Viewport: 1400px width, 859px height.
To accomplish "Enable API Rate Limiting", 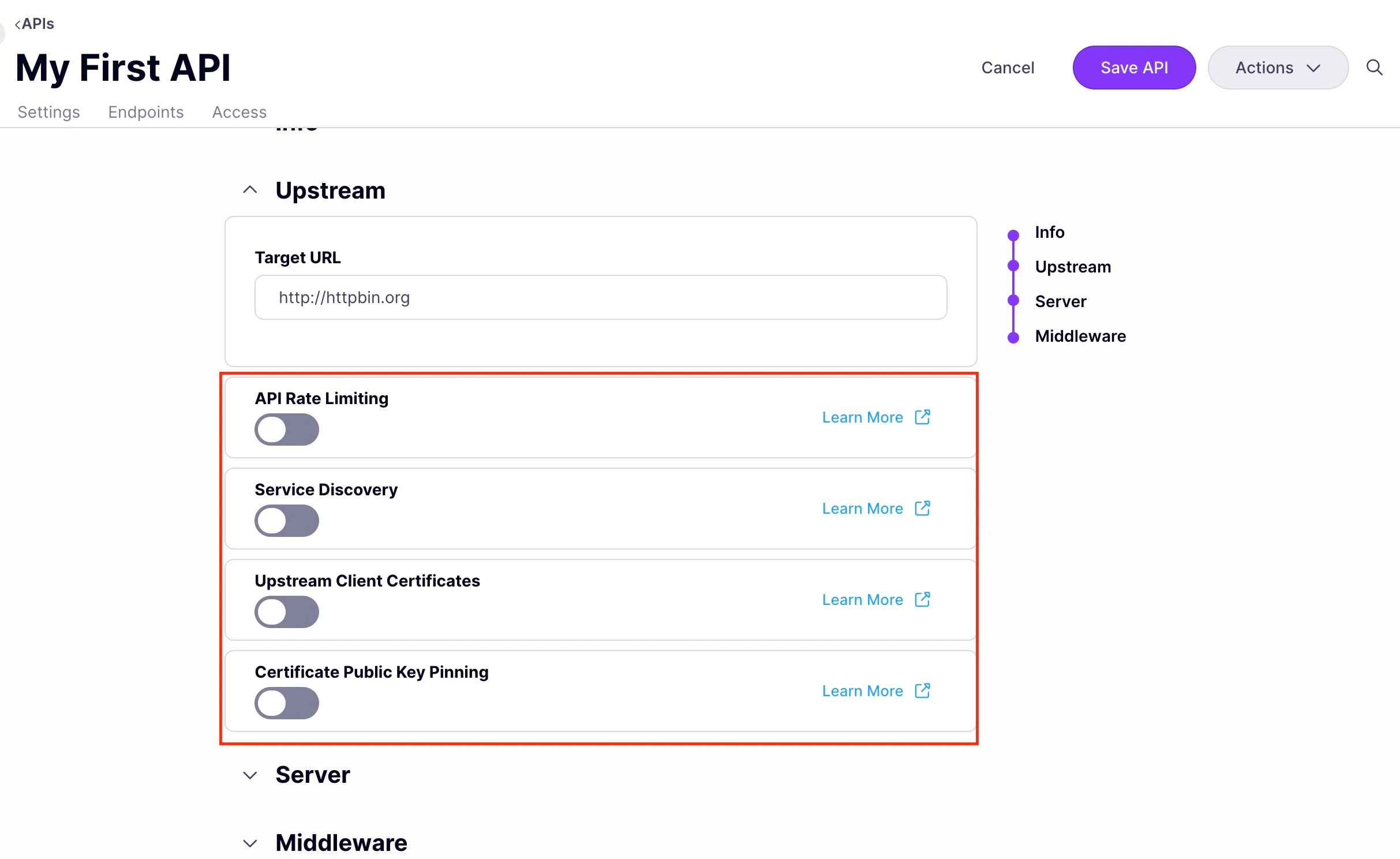I will 286,429.
